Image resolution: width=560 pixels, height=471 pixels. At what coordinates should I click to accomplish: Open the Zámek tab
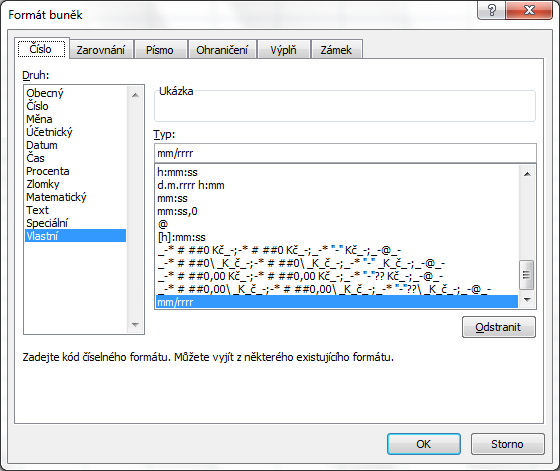(x=336, y=50)
